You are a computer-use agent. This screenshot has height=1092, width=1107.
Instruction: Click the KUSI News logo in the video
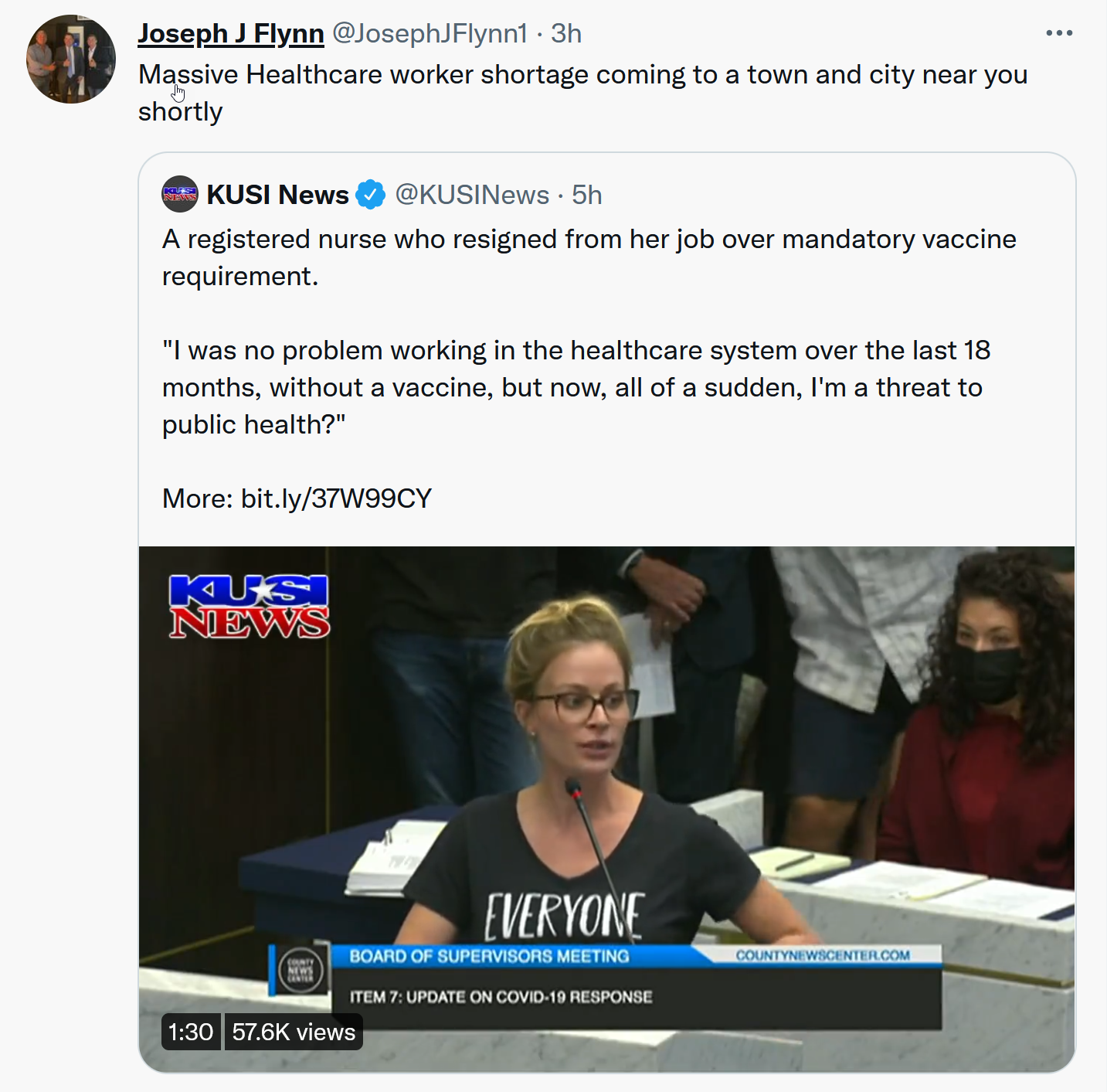tap(250, 607)
